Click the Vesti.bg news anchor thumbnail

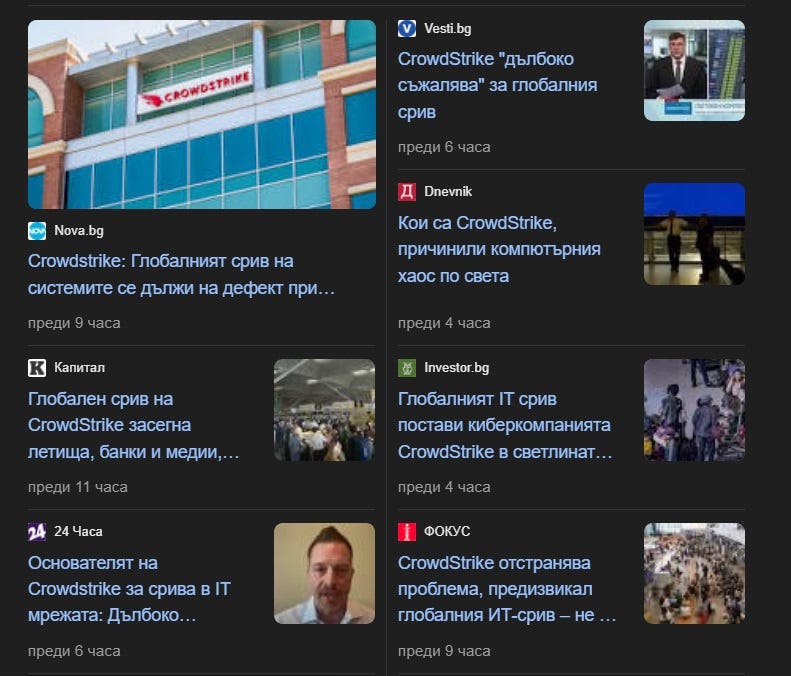click(x=694, y=71)
